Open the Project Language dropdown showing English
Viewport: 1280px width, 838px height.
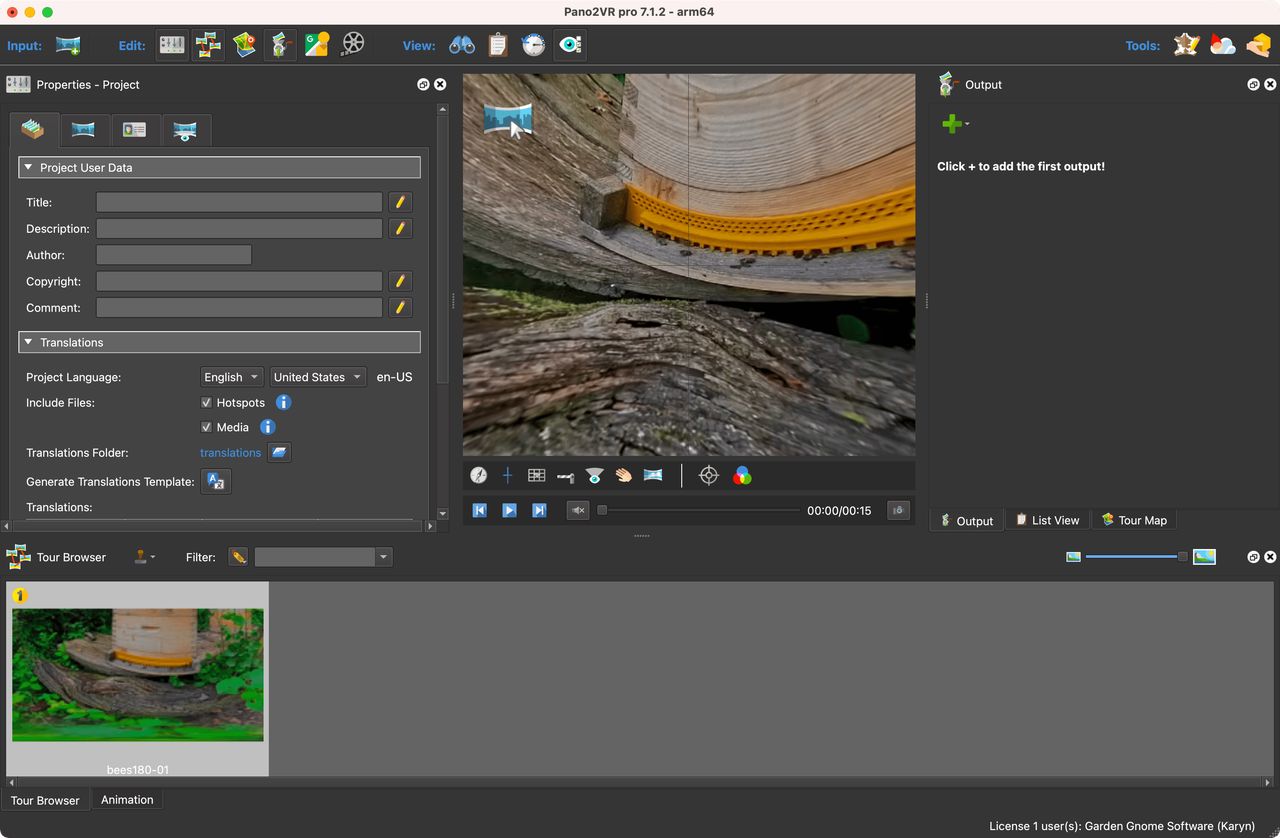pos(231,377)
